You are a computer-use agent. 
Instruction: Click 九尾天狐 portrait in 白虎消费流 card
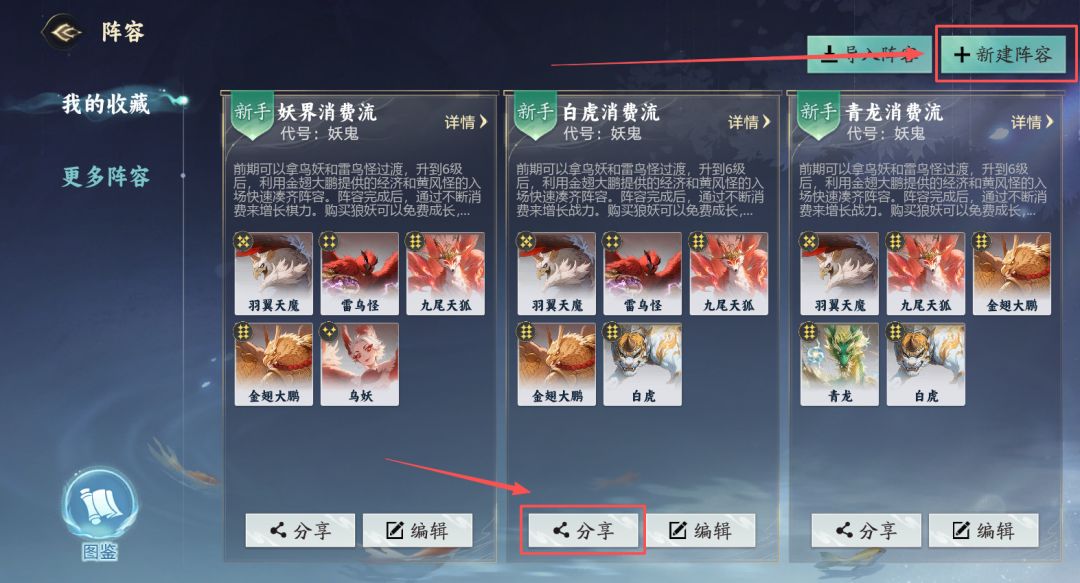point(729,274)
